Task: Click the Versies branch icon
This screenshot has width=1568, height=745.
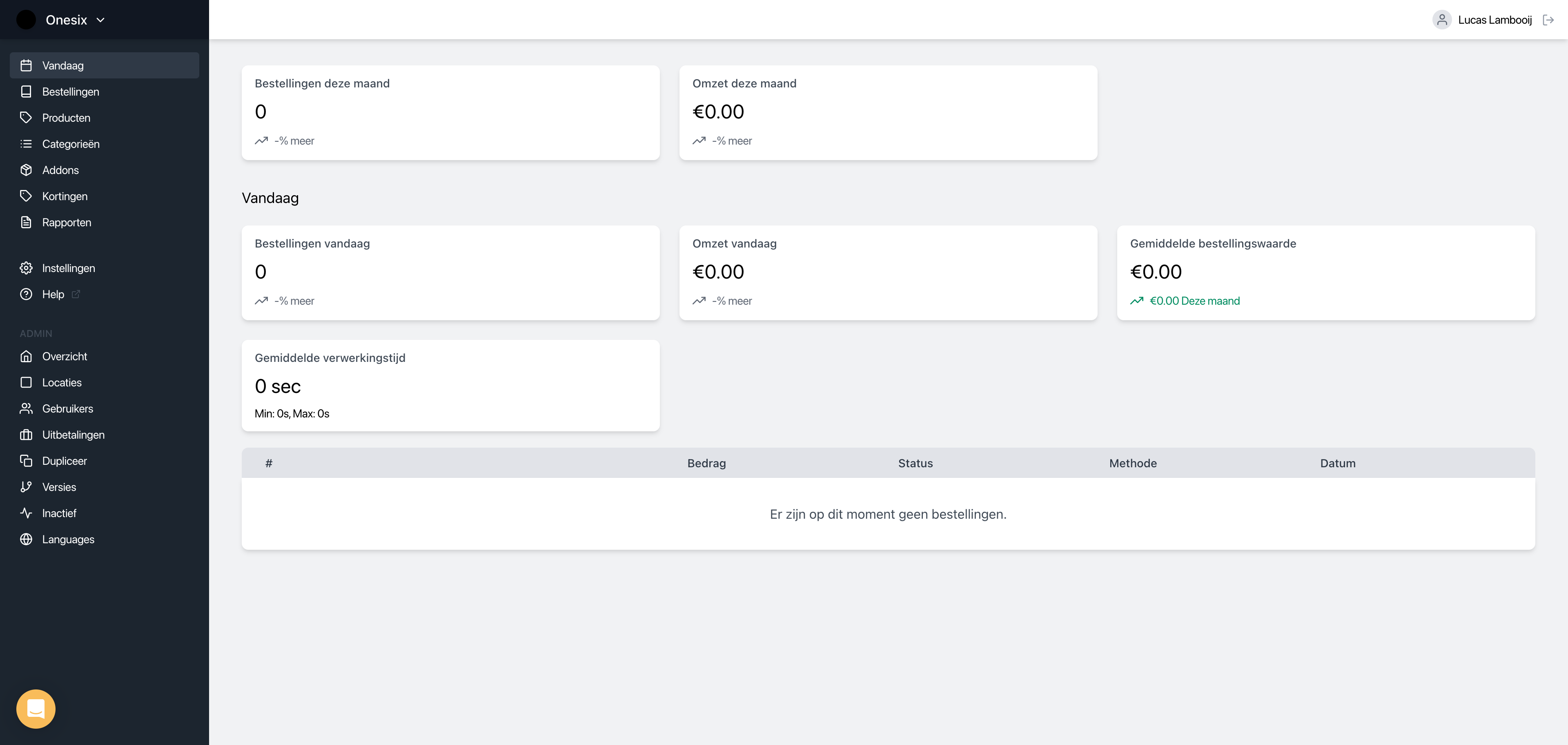Action: (x=26, y=487)
